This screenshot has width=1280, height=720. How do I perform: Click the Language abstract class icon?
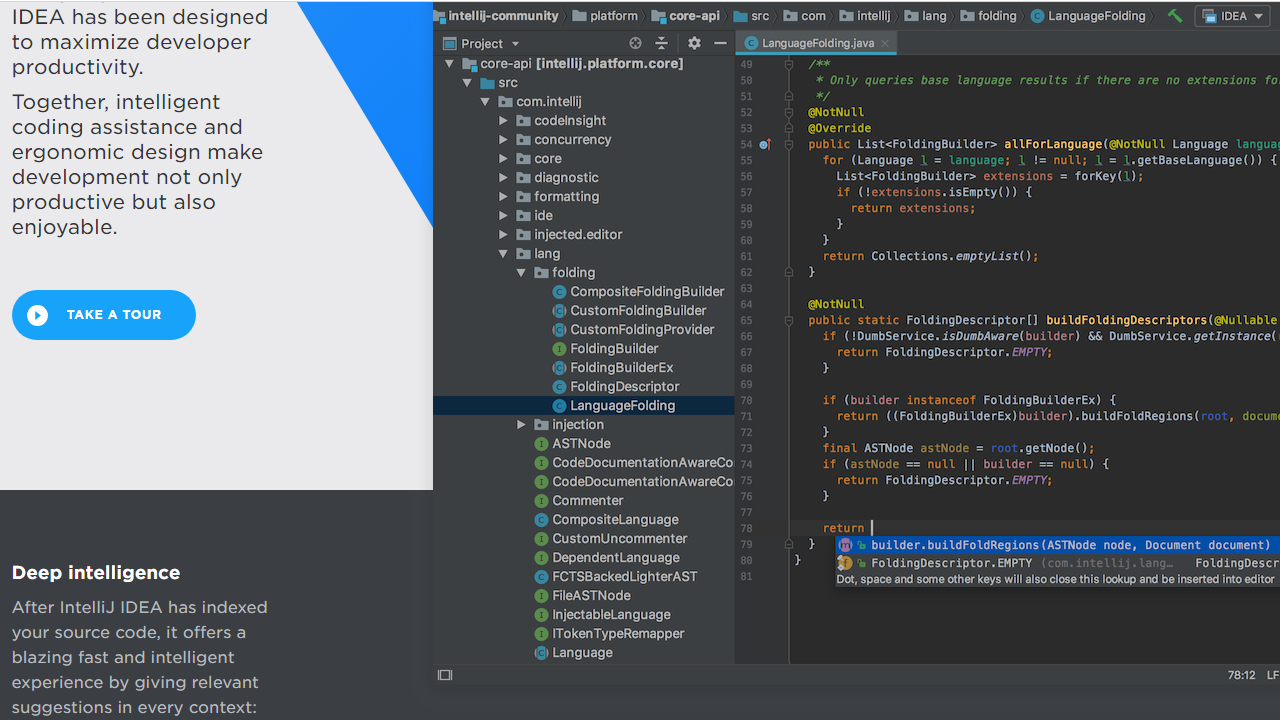(x=542, y=653)
